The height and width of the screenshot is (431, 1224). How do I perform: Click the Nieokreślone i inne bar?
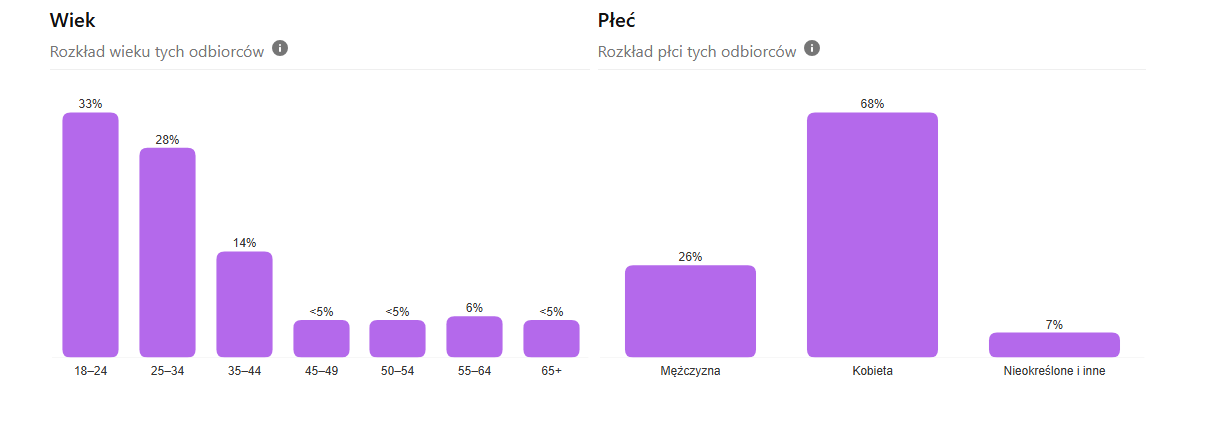coord(1054,344)
